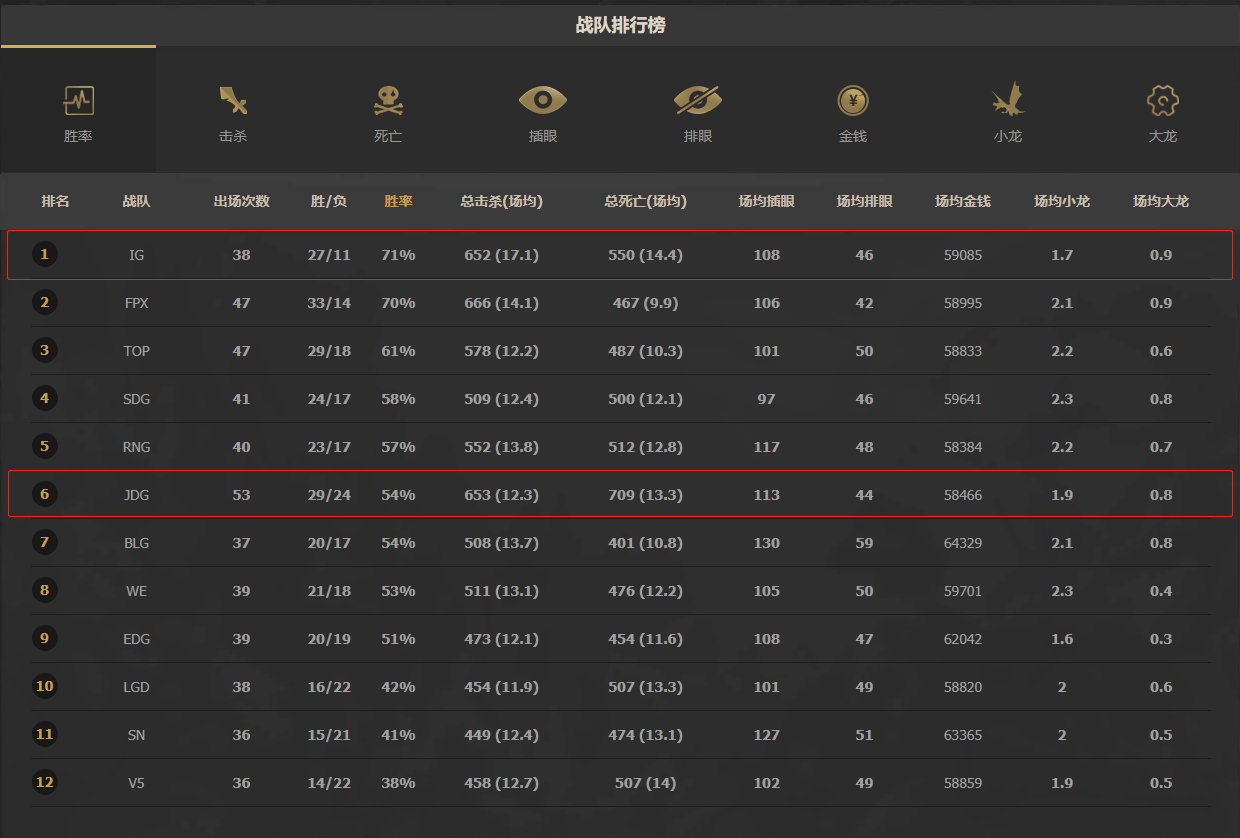This screenshot has width=1240, height=838.
Task: Click the 胜/负 column header
Action: tap(329, 201)
